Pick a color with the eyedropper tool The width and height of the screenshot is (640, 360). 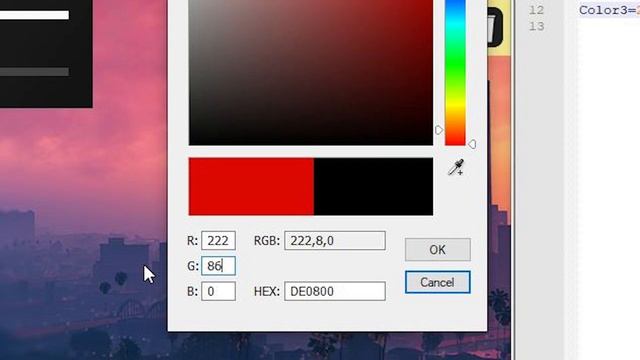pyautogui.click(x=456, y=167)
